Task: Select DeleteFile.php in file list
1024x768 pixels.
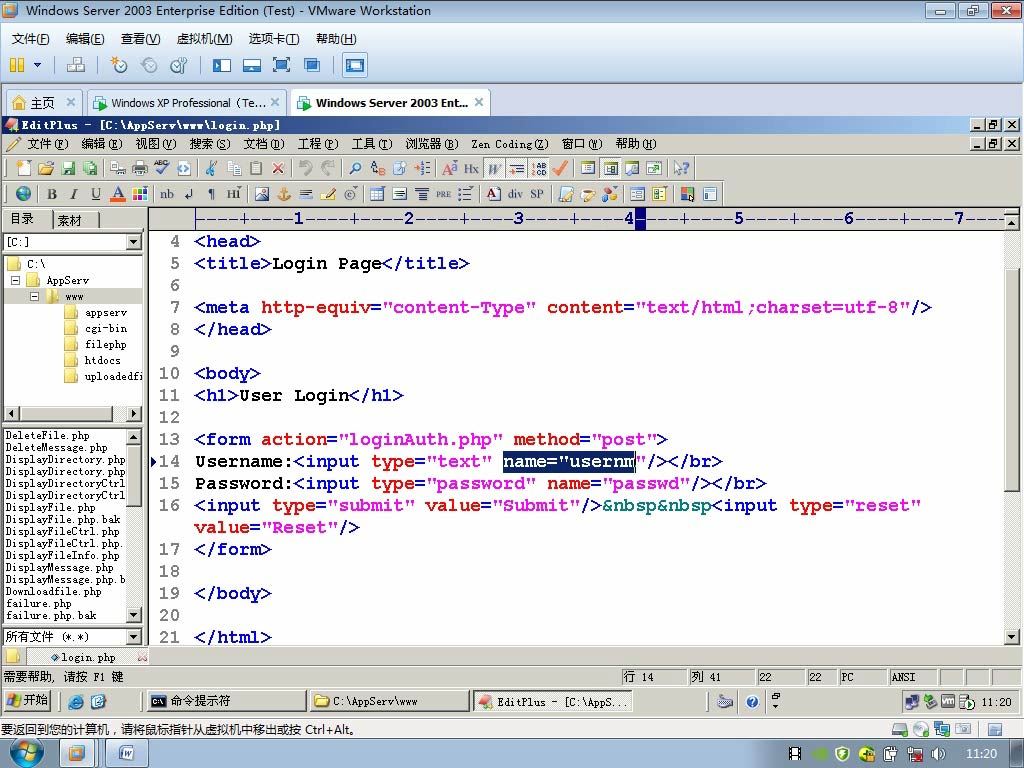Action: coord(48,436)
